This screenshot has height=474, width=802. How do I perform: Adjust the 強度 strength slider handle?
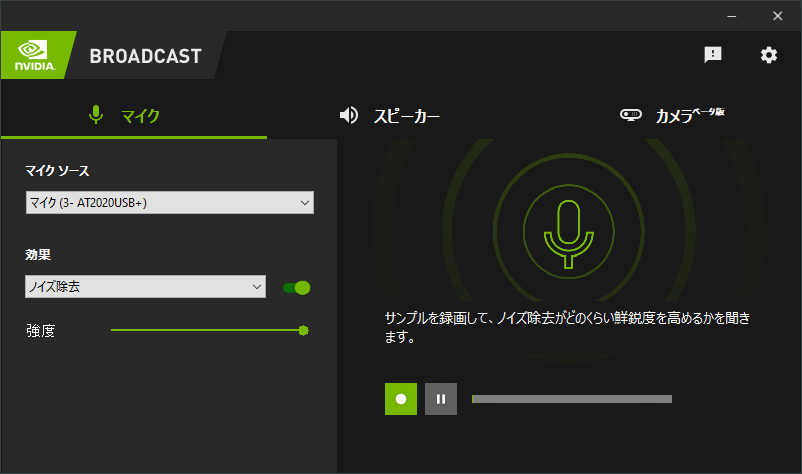[x=303, y=330]
